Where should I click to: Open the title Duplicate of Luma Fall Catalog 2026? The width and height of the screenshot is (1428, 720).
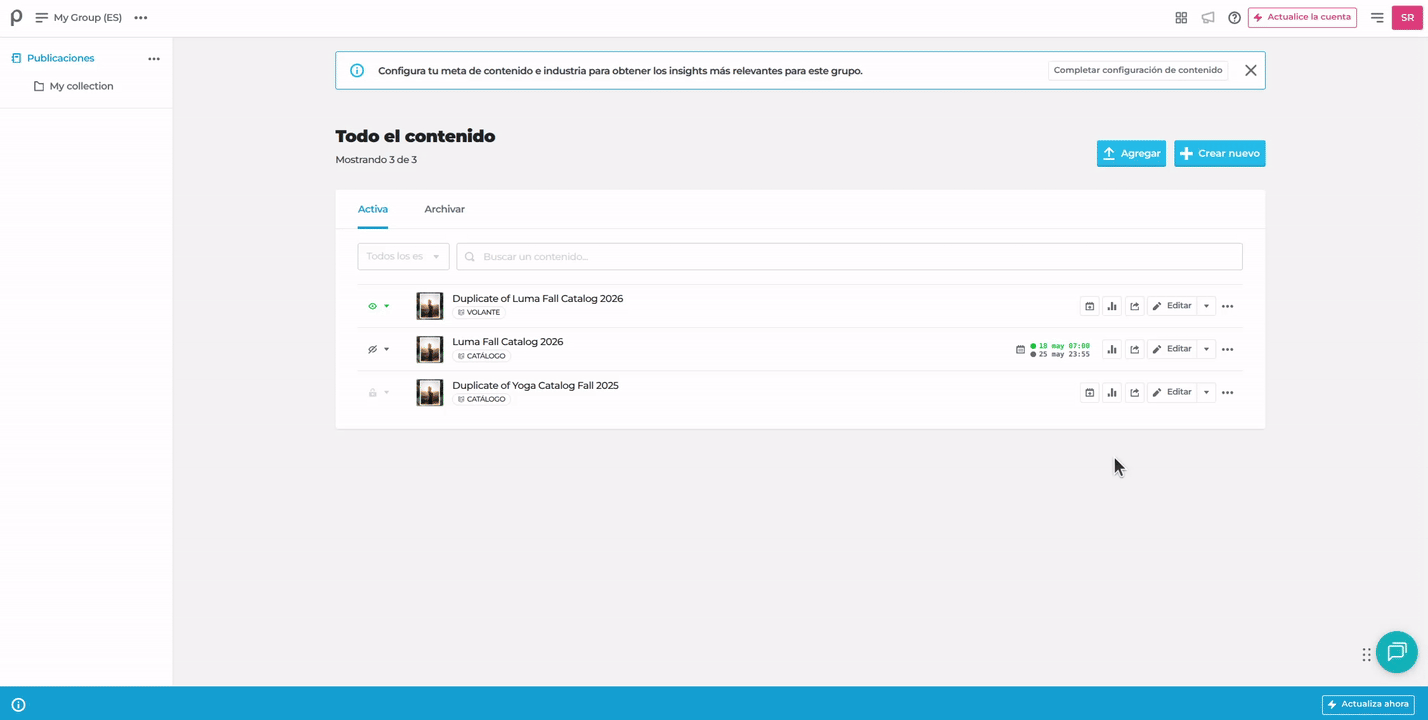[x=537, y=298]
